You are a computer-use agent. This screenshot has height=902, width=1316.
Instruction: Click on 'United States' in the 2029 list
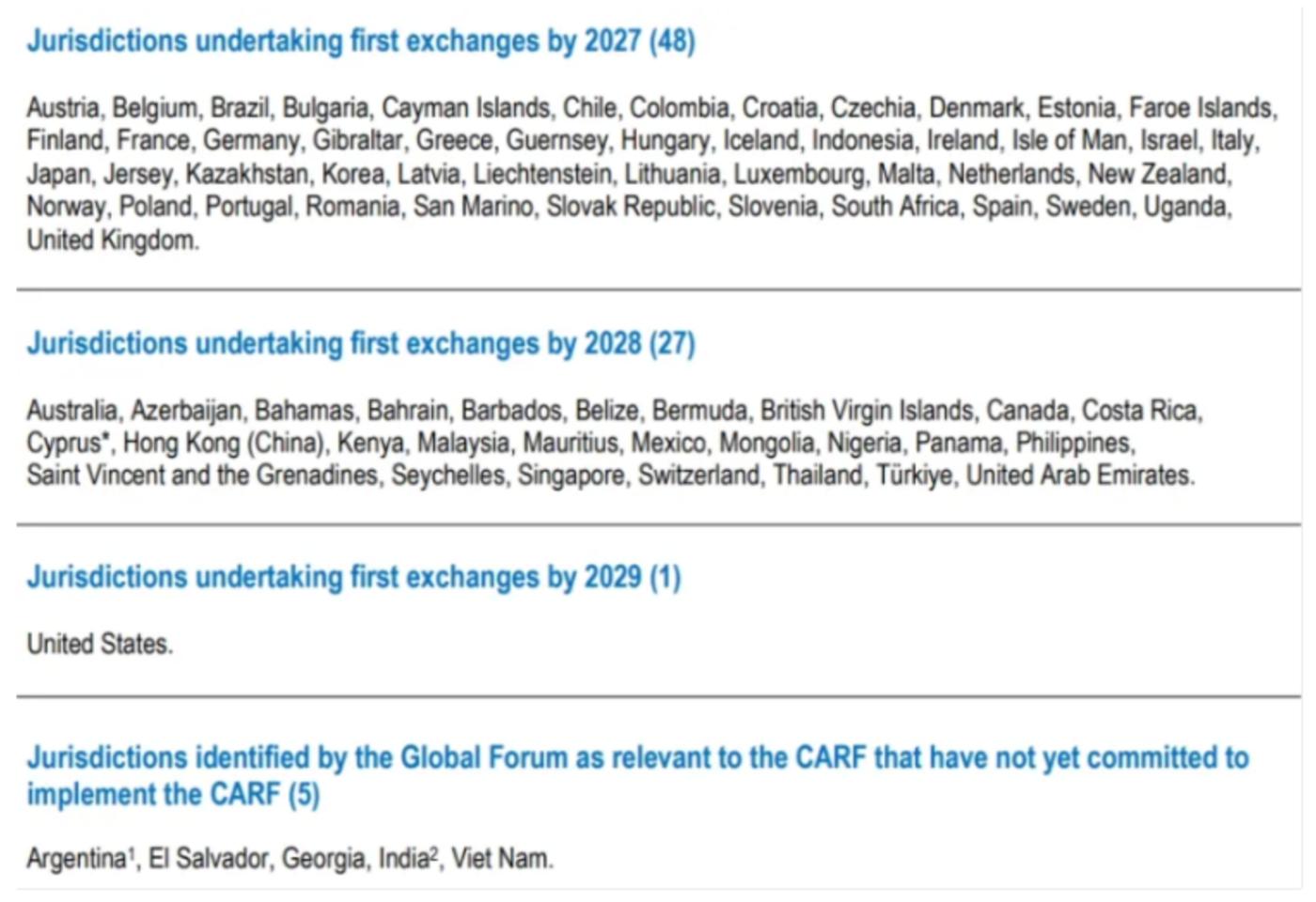coord(99,645)
